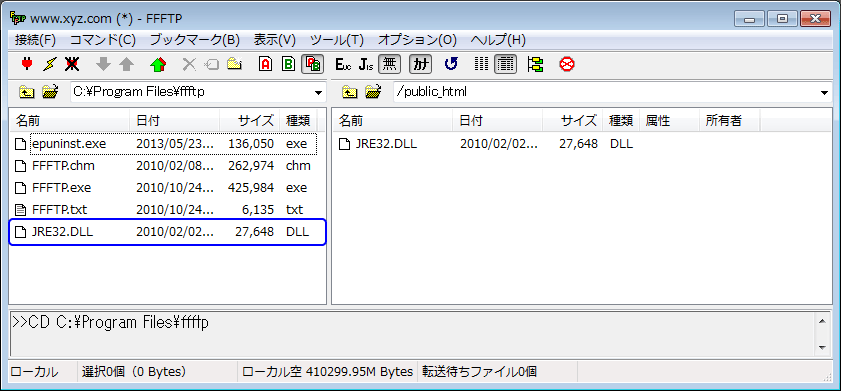Viewport: 841px width, 391px height.
Task: Sort remote files by 日付 column
Action: click(x=498, y=121)
